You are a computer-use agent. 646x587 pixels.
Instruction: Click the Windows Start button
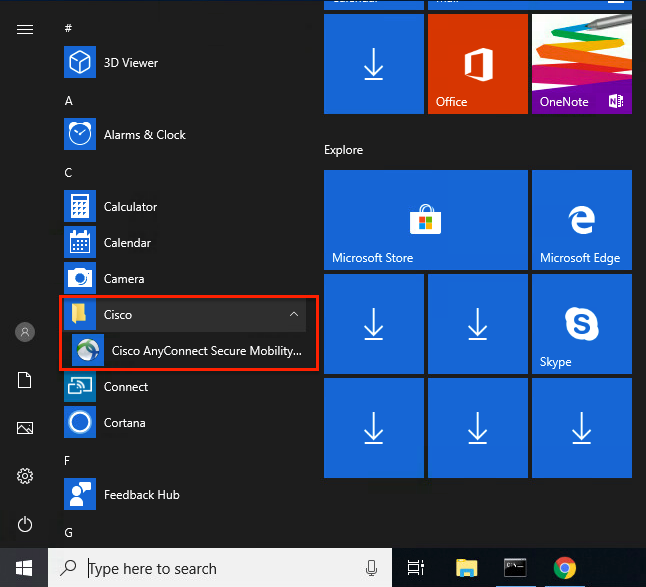tap(24, 568)
